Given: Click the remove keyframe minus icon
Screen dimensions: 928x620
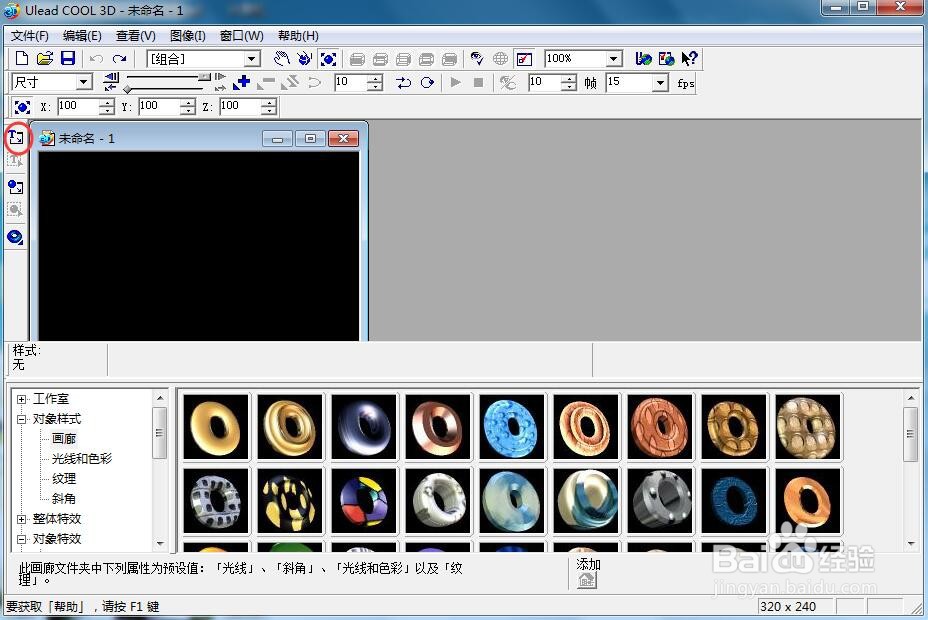Looking at the screenshot, I should 266,82.
